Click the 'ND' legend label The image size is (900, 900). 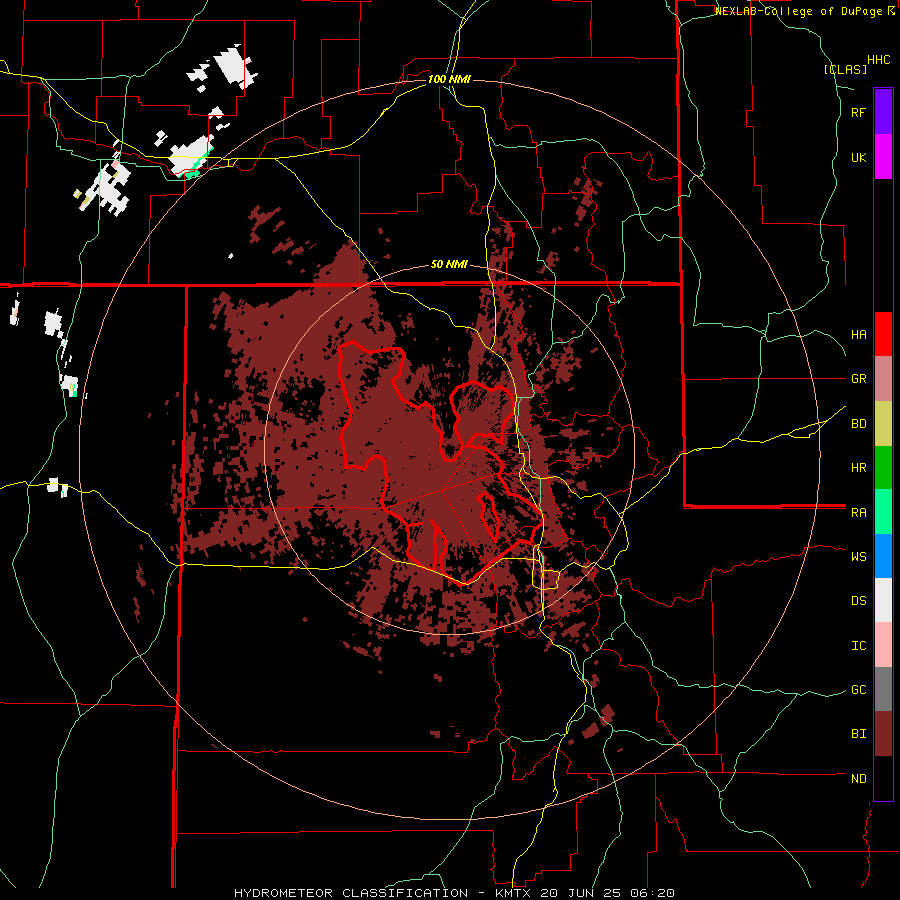pyautogui.click(x=859, y=779)
